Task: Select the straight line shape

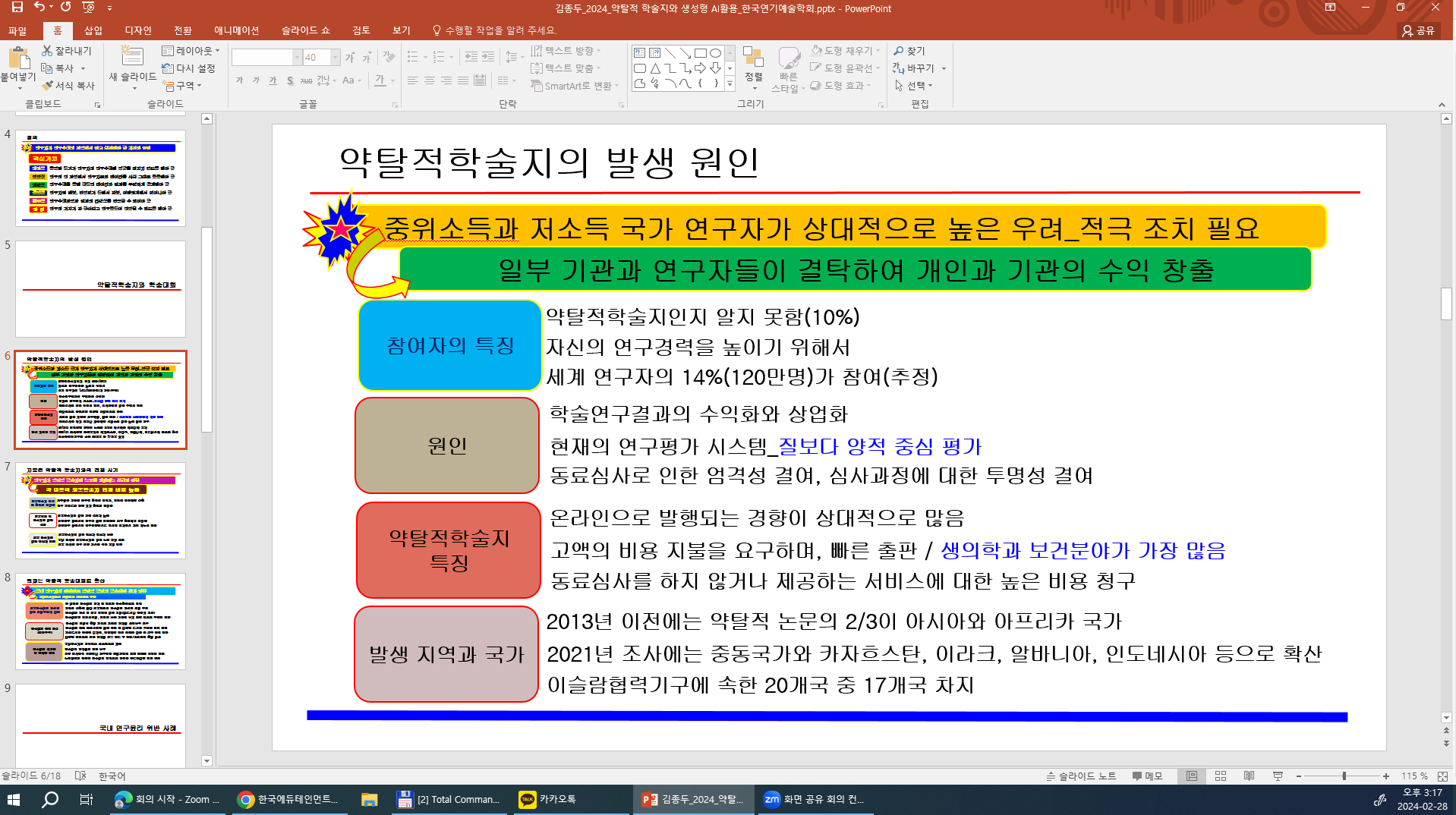Action: pos(670,53)
